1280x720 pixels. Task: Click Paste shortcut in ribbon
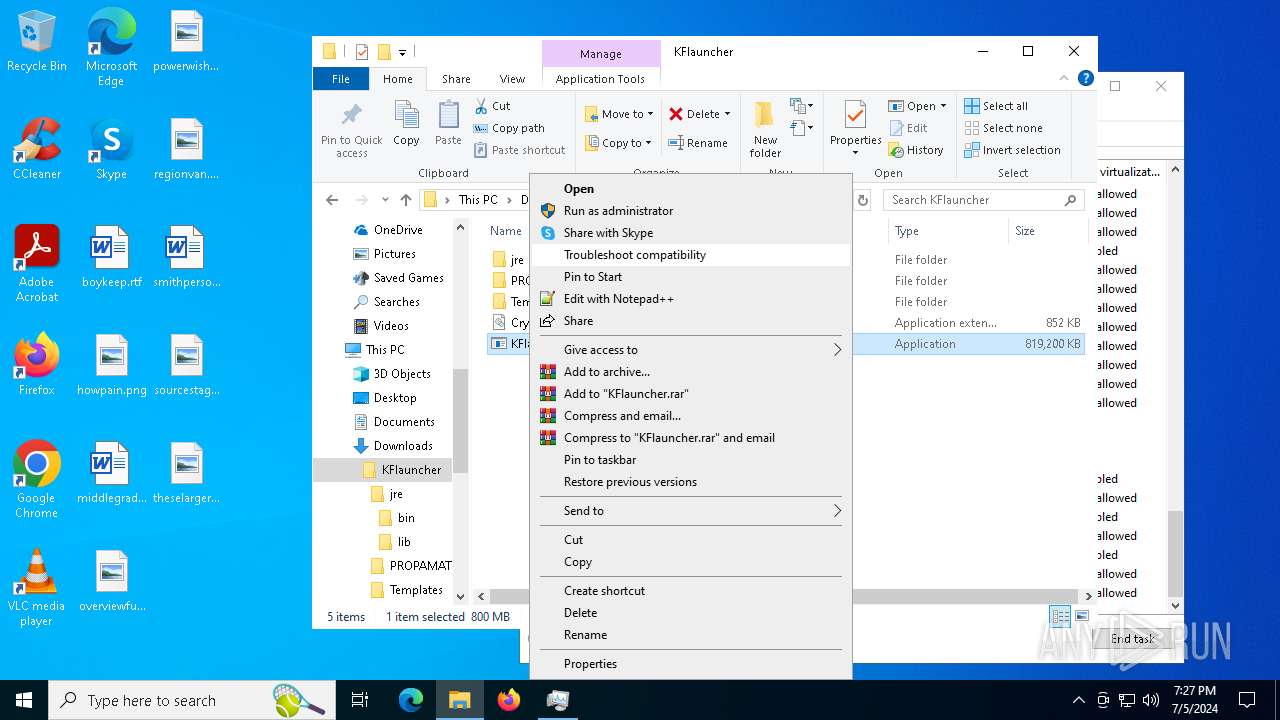[519, 150]
